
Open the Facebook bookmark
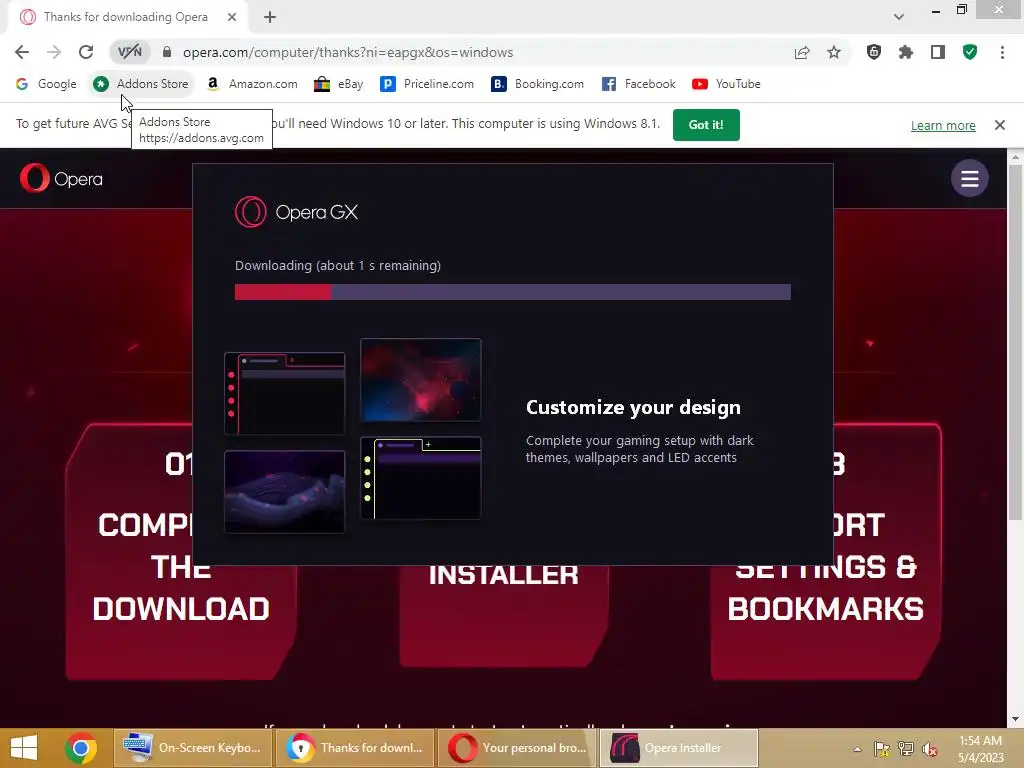[638, 84]
